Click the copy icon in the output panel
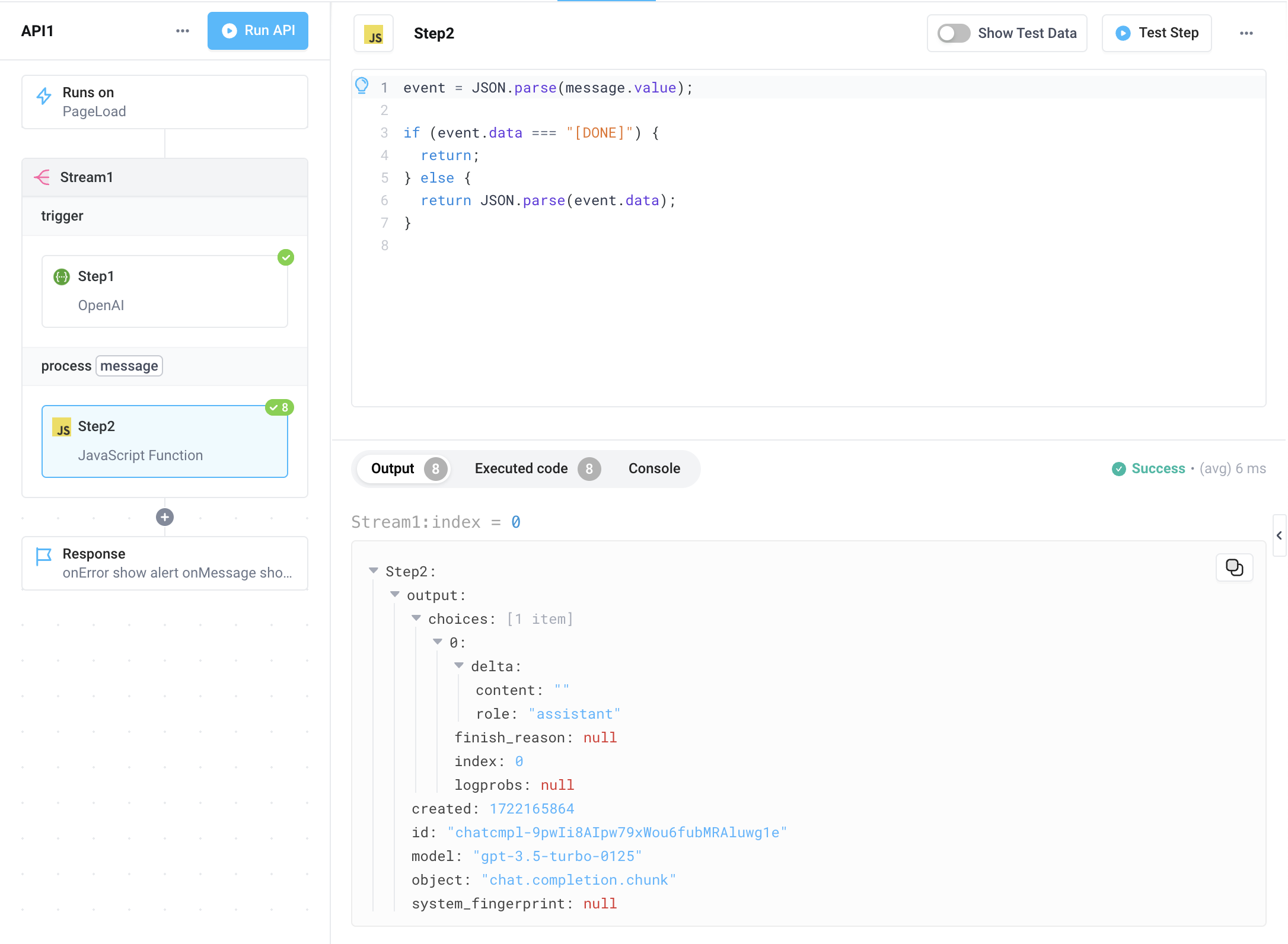 pyautogui.click(x=1234, y=567)
